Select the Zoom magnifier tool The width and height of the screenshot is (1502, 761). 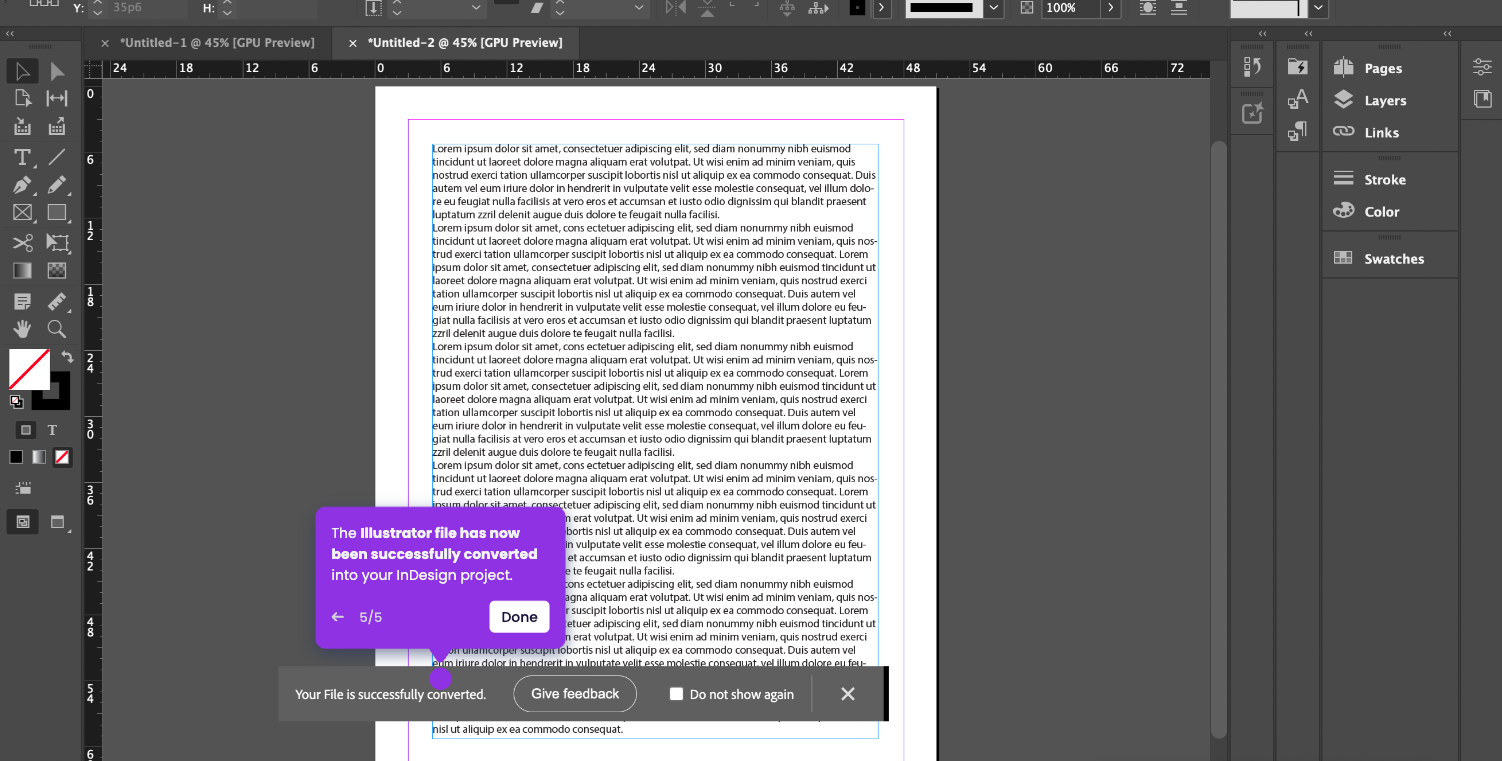(x=57, y=329)
